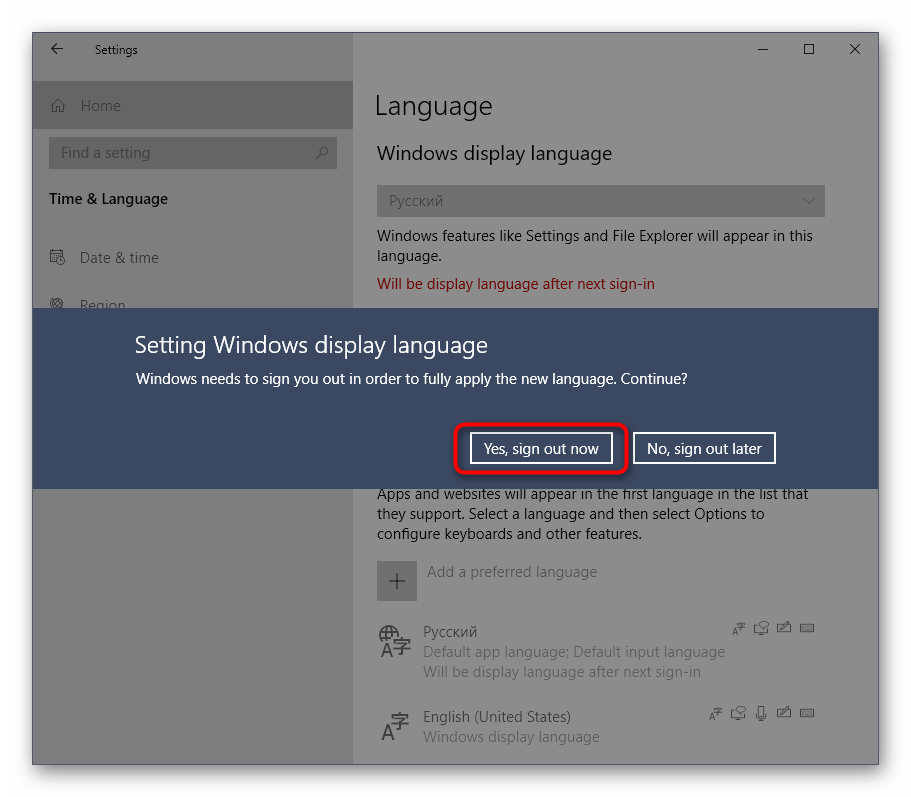Choose 'No, sign out later'
Screen dimensions: 911x797
[x=704, y=448]
